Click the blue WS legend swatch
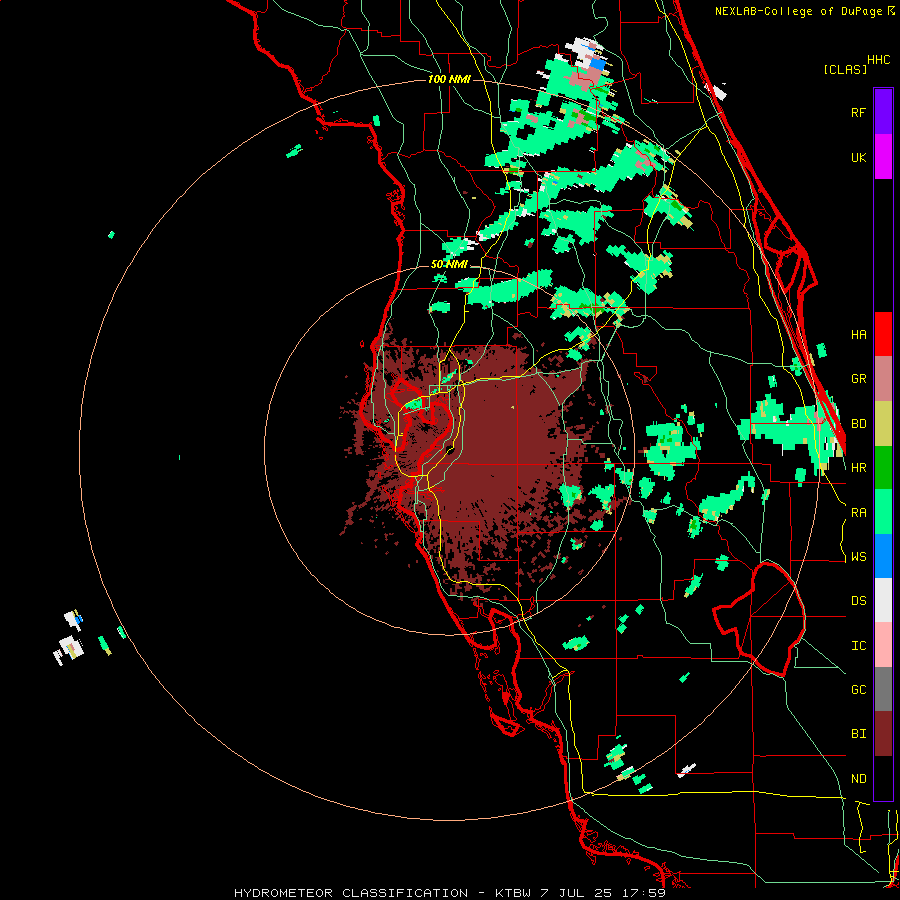This screenshot has width=900, height=900. point(883,556)
